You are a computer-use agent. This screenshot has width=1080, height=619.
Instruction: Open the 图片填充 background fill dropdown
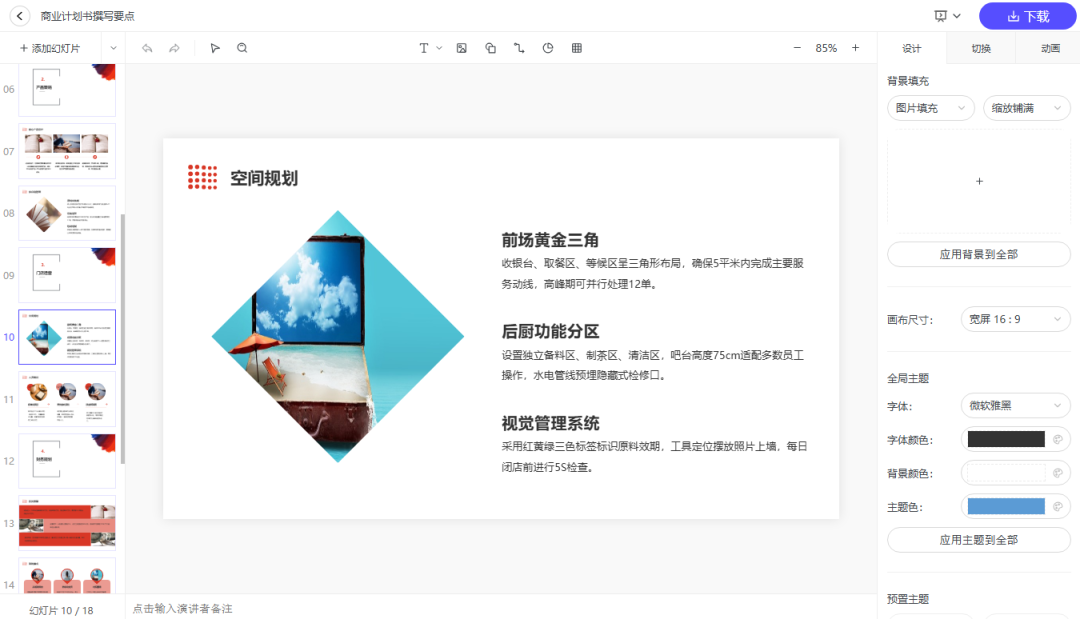pos(930,107)
